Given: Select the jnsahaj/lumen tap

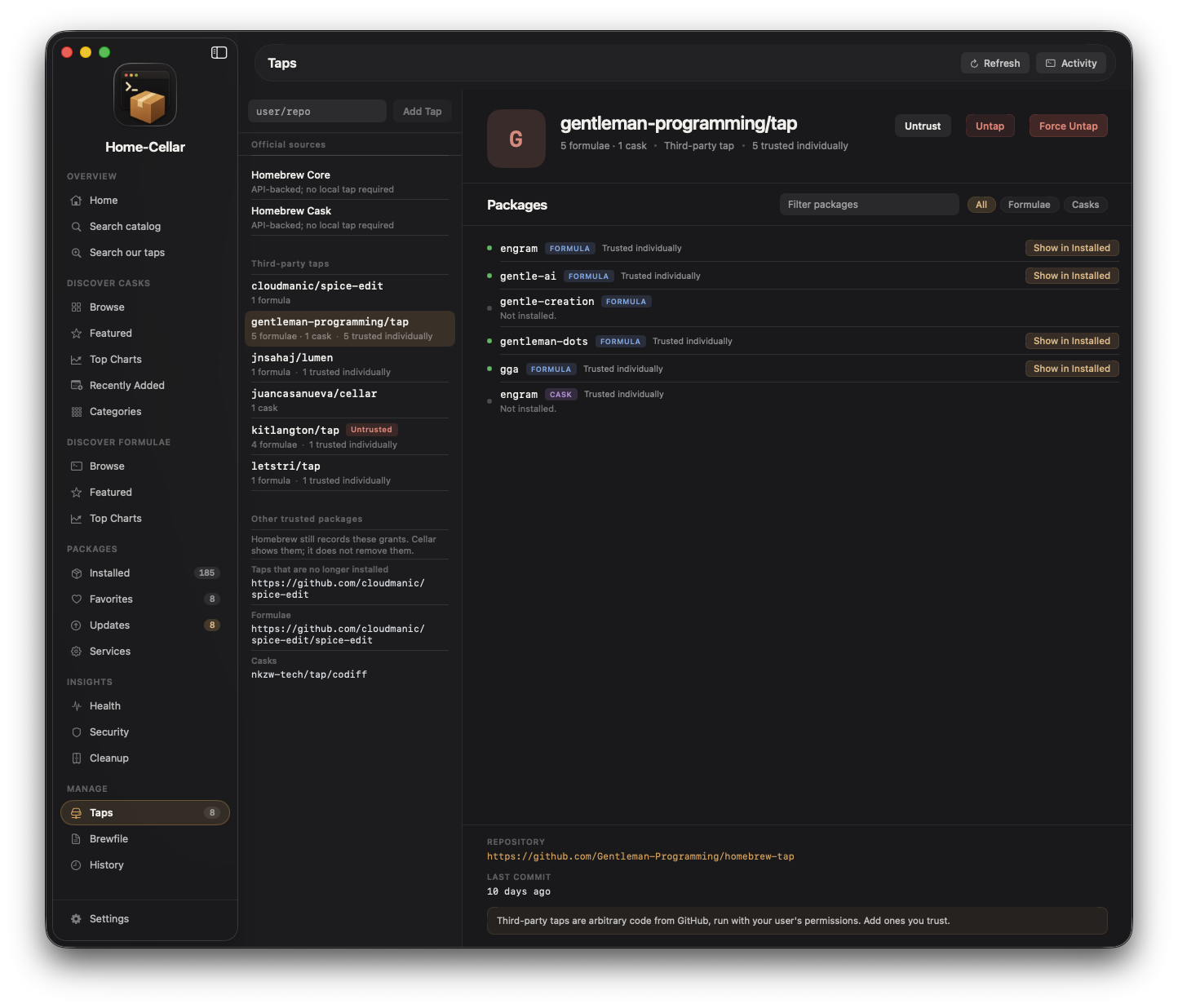Looking at the screenshot, I should [350, 365].
